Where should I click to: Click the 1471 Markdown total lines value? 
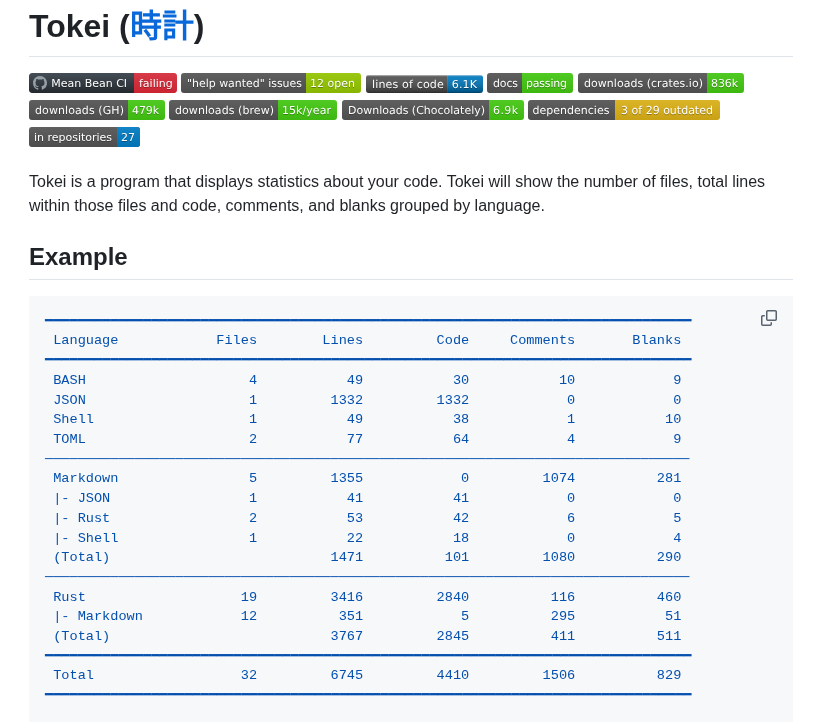[x=347, y=557]
